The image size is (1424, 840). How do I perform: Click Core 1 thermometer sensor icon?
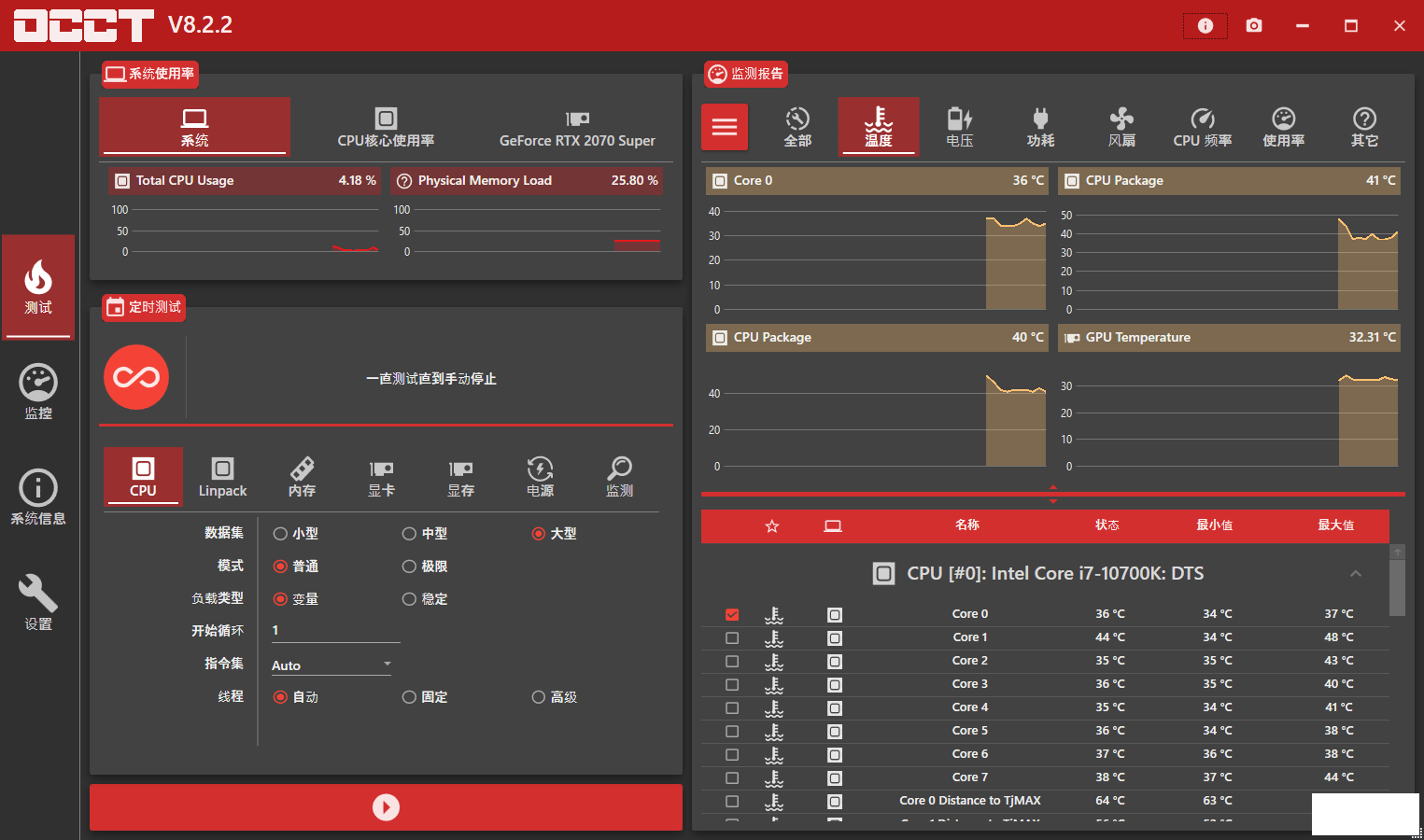tap(774, 638)
